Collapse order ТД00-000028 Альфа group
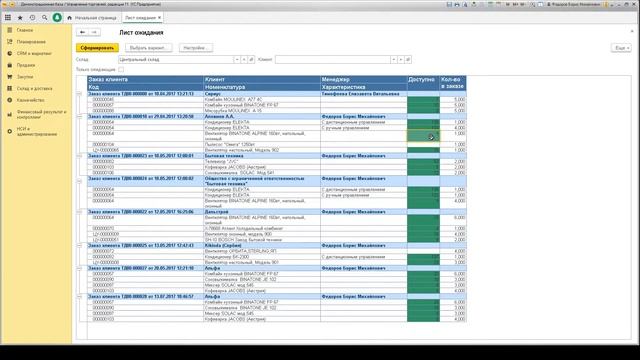640x360 pixels. click(80, 297)
